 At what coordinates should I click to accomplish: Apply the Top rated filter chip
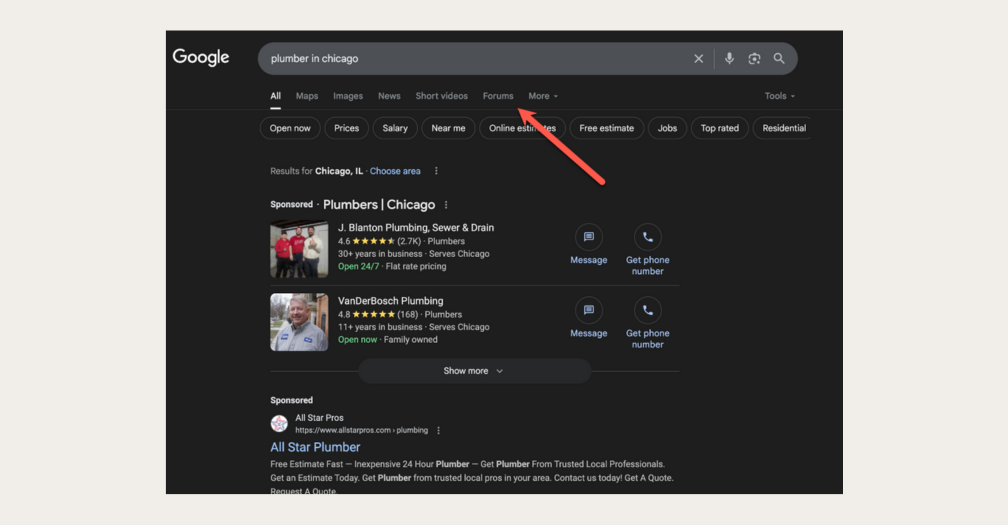[719, 128]
